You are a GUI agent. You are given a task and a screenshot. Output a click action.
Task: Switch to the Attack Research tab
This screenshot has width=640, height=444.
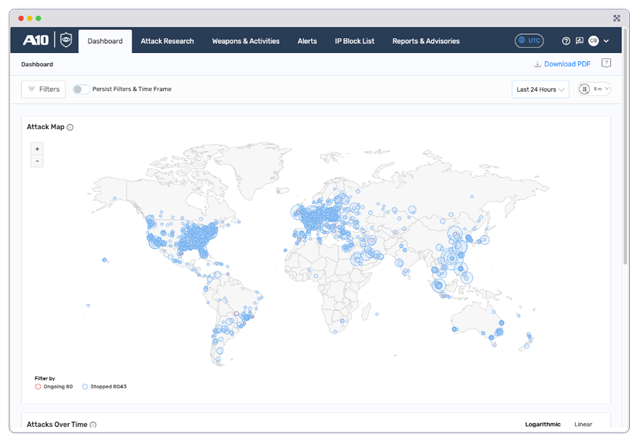point(165,41)
